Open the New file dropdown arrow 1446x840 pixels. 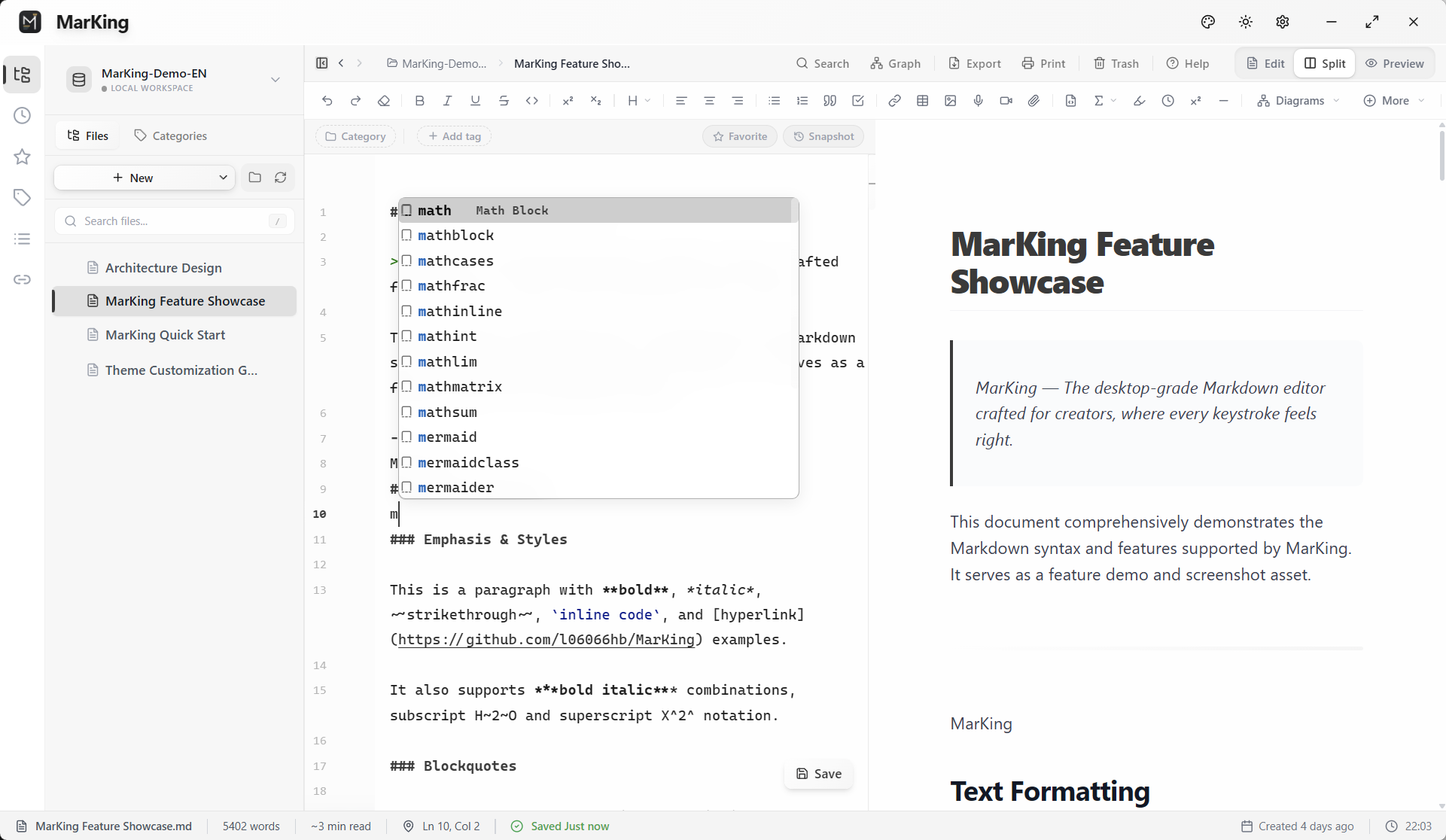tap(223, 178)
